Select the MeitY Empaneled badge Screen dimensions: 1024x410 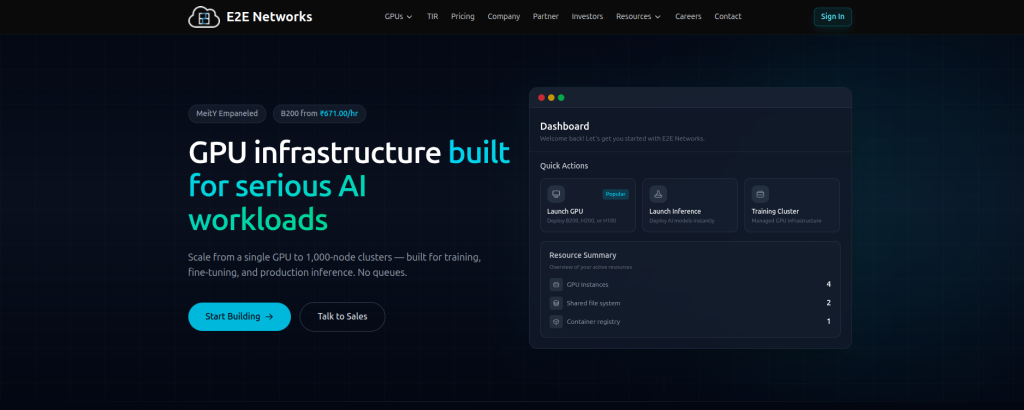pyautogui.click(x=227, y=114)
